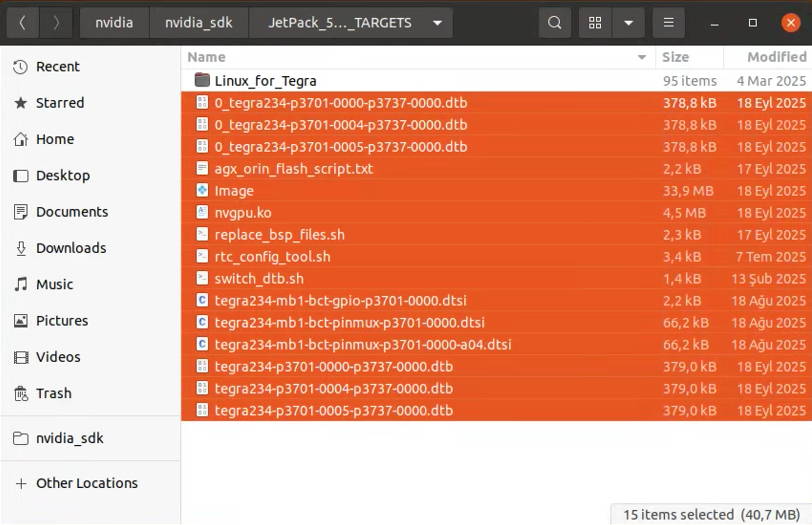Open Starred in sidebar
This screenshot has height=525, width=812.
(91, 103)
